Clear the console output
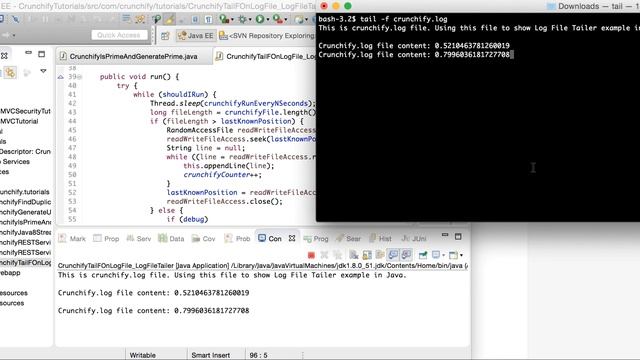Image resolution: width=640 pixels, height=360 pixels. (354, 255)
